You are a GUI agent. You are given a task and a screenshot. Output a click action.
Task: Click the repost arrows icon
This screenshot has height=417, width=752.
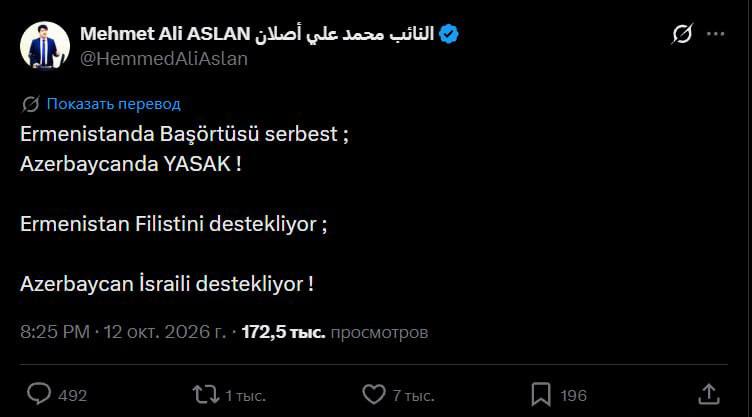tap(206, 394)
